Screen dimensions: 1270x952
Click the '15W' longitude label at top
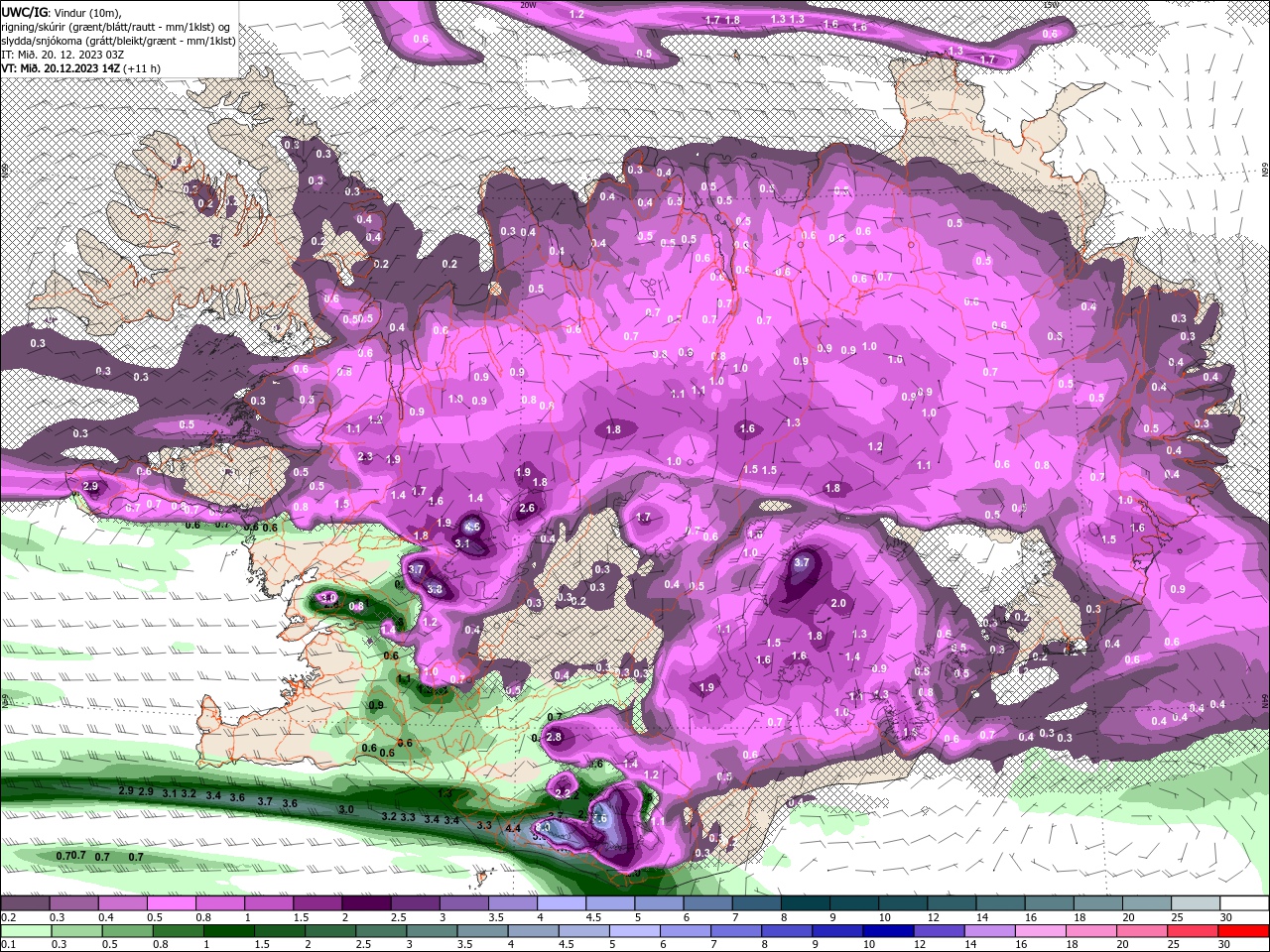1051,4
